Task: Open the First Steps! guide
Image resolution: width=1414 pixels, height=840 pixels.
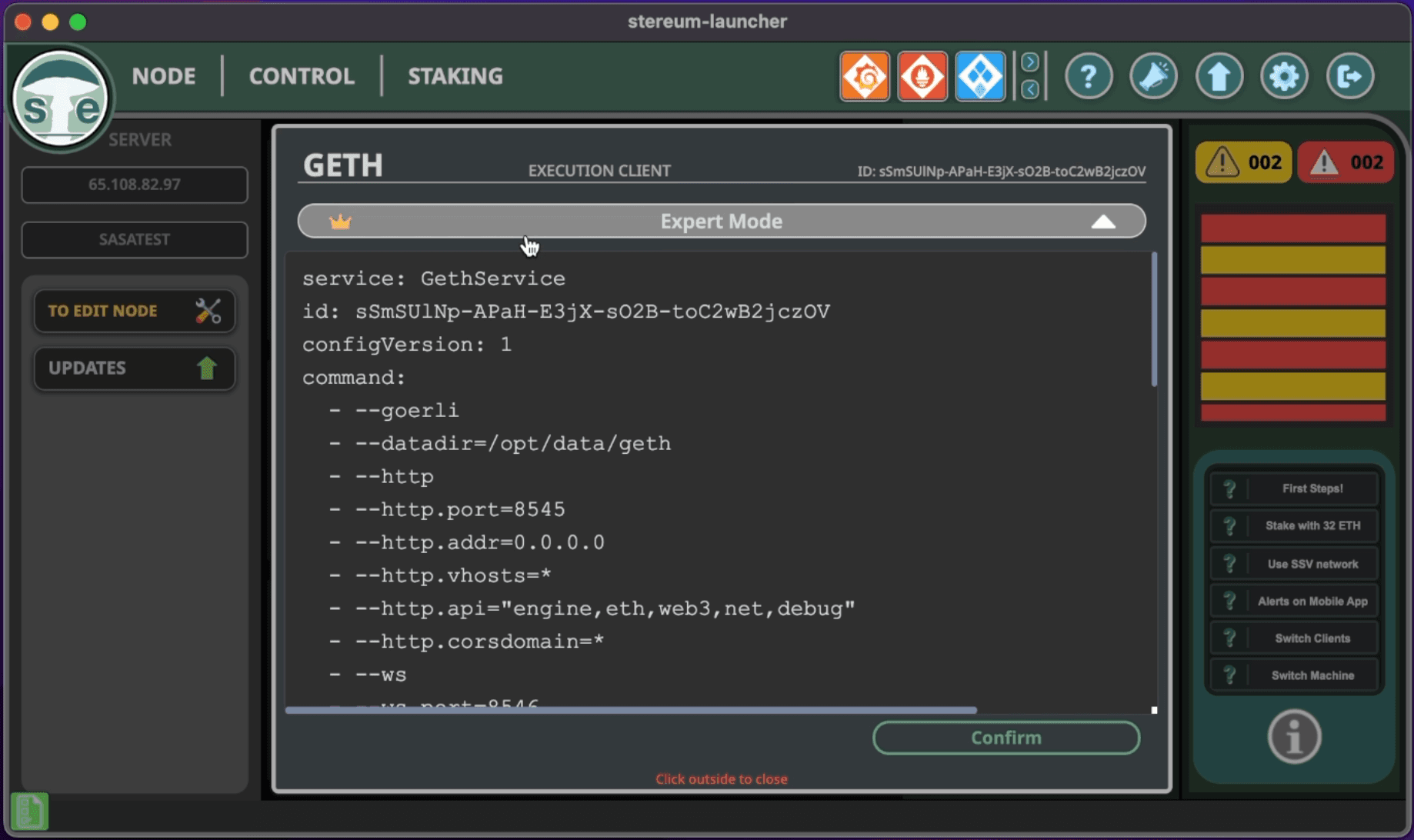Action: pyautogui.click(x=1294, y=488)
